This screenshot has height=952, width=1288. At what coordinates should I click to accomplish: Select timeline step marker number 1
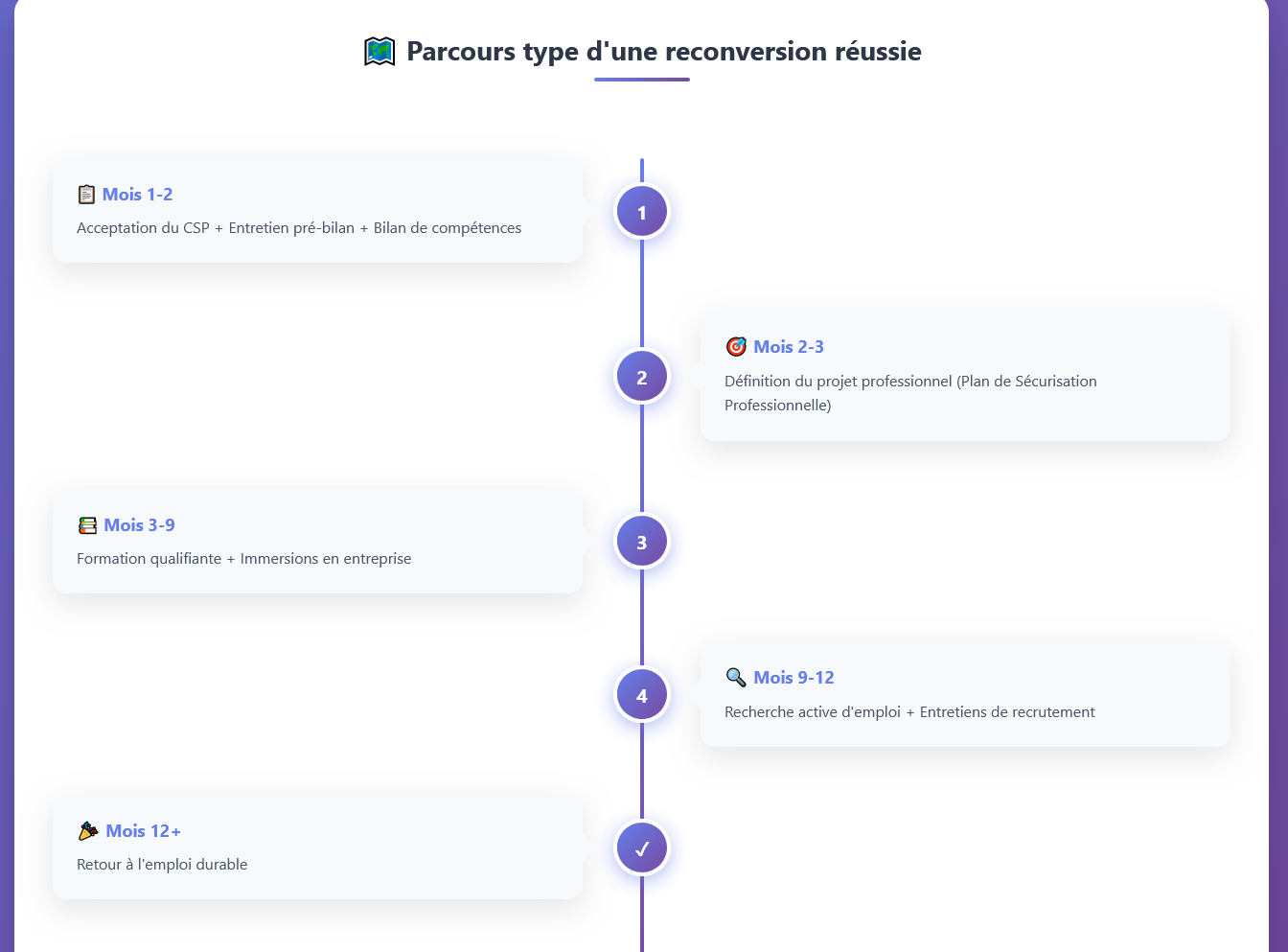click(x=642, y=212)
